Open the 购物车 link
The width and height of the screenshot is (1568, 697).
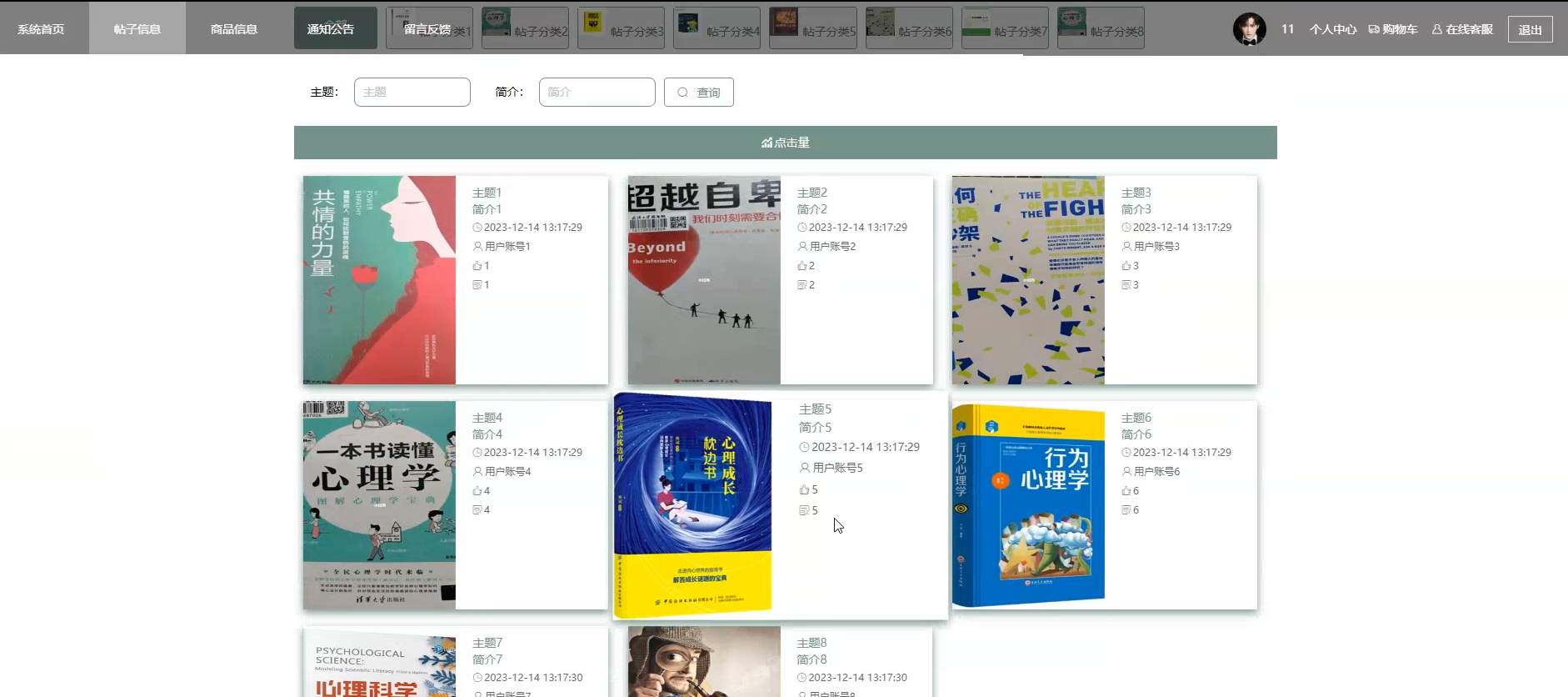(x=1393, y=29)
